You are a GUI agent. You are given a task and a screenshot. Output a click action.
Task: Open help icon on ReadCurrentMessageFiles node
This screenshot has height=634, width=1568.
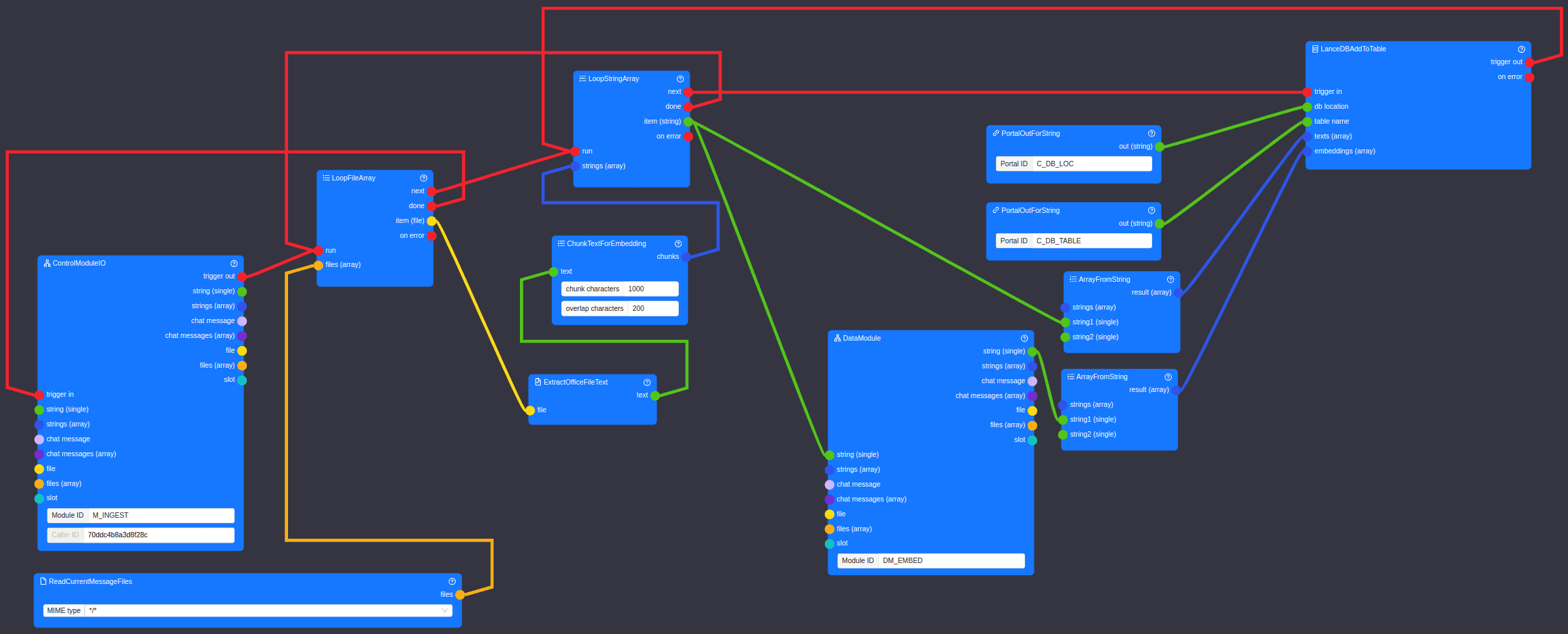(452, 582)
